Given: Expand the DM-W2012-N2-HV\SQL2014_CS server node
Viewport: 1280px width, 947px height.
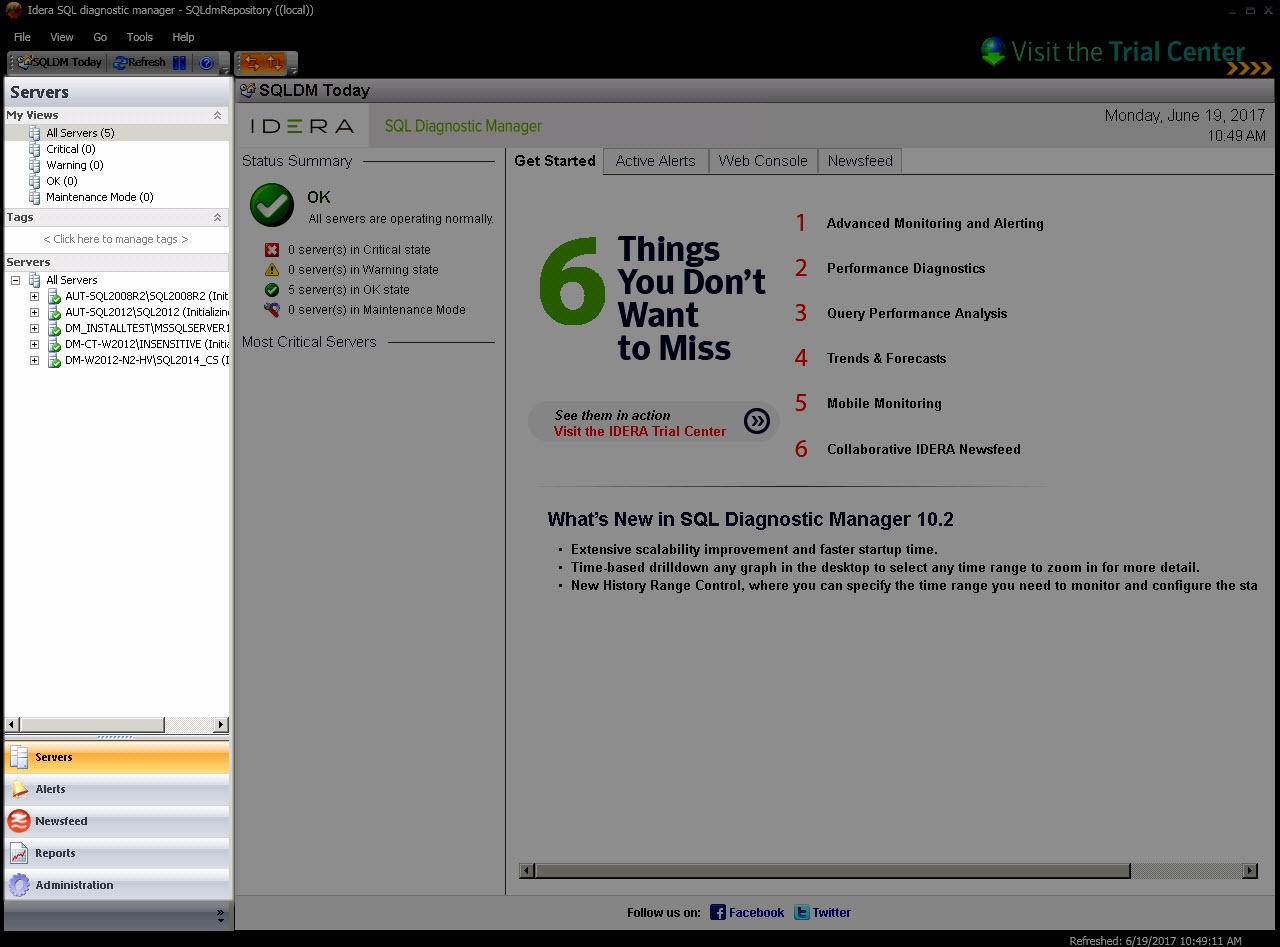Looking at the screenshot, I should (34, 360).
